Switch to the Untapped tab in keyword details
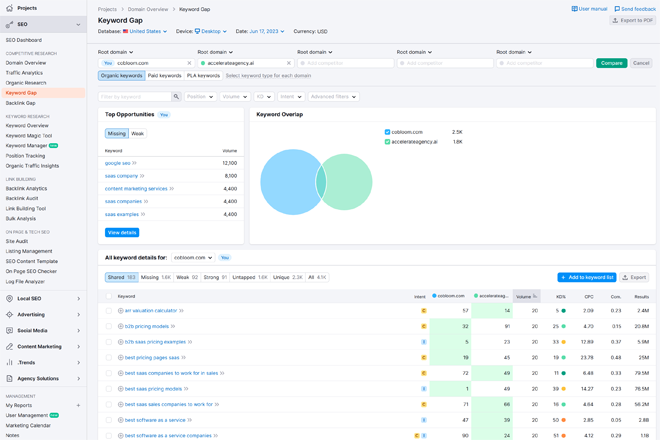660x440 pixels. [250, 277]
